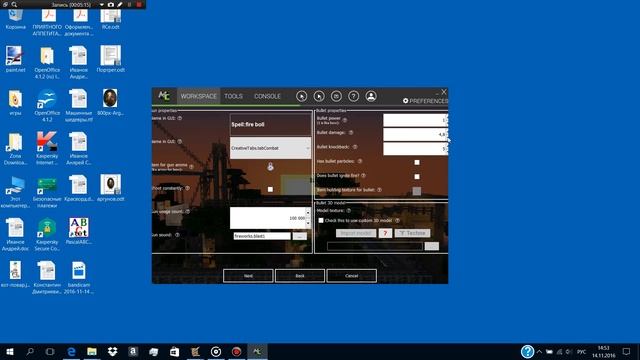The width and height of the screenshot is (640, 360).
Task: Click the MCreator logo icon
Action: [x=164, y=96]
